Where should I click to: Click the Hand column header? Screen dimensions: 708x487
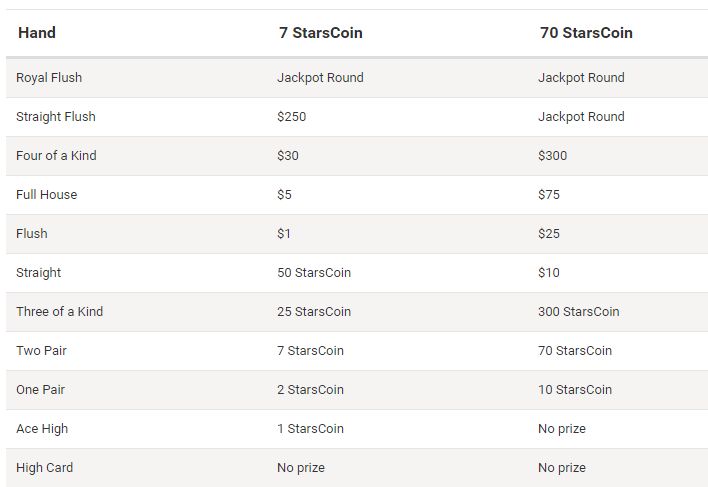click(x=37, y=33)
